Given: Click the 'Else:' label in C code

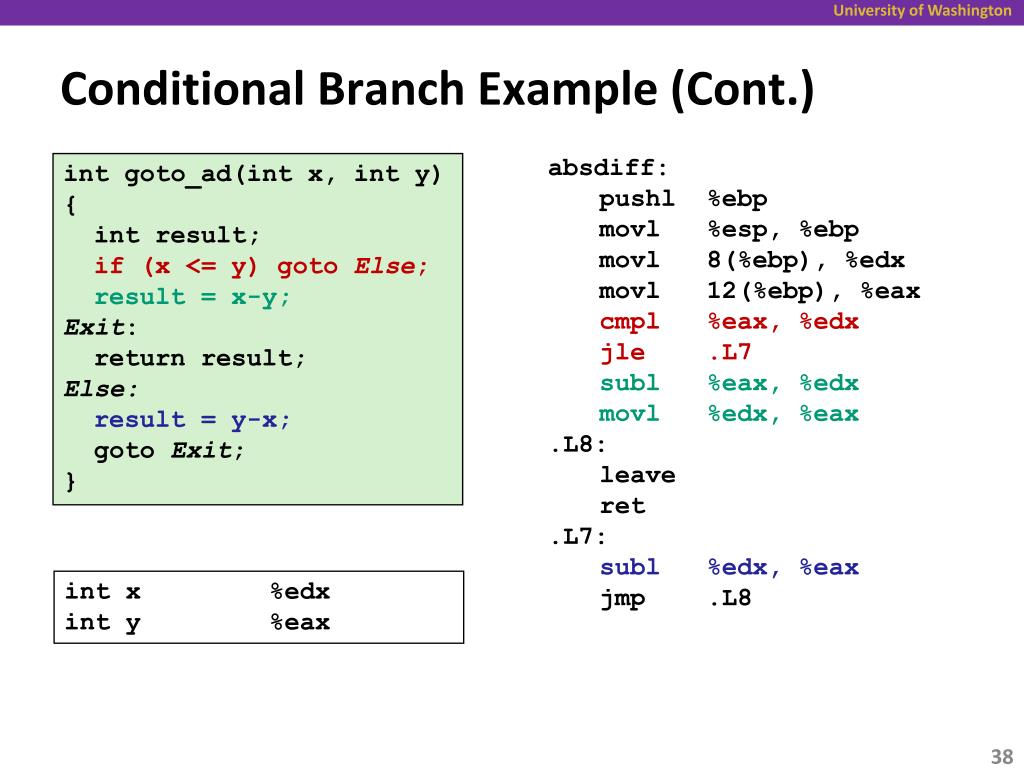Looking at the screenshot, I should pyautogui.click(x=101, y=389).
